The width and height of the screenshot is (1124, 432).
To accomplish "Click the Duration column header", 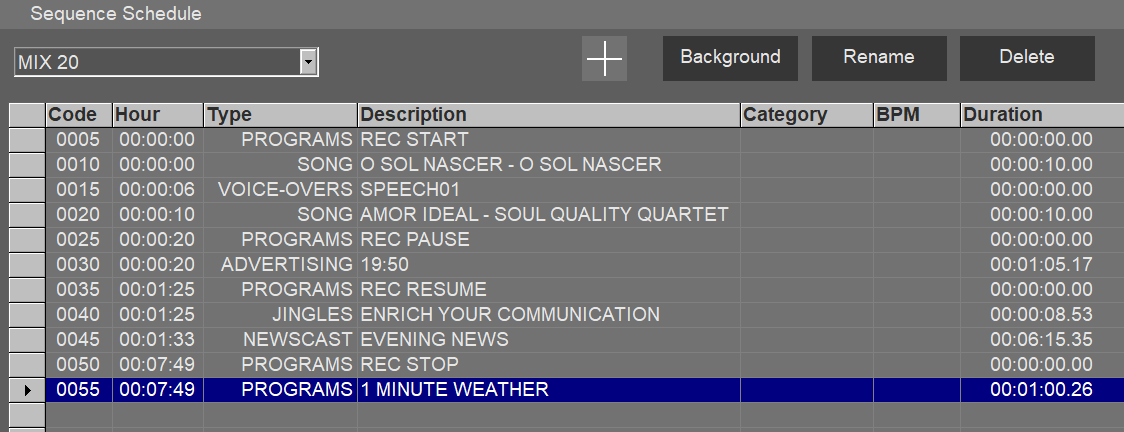I will tap(1040, 115).
